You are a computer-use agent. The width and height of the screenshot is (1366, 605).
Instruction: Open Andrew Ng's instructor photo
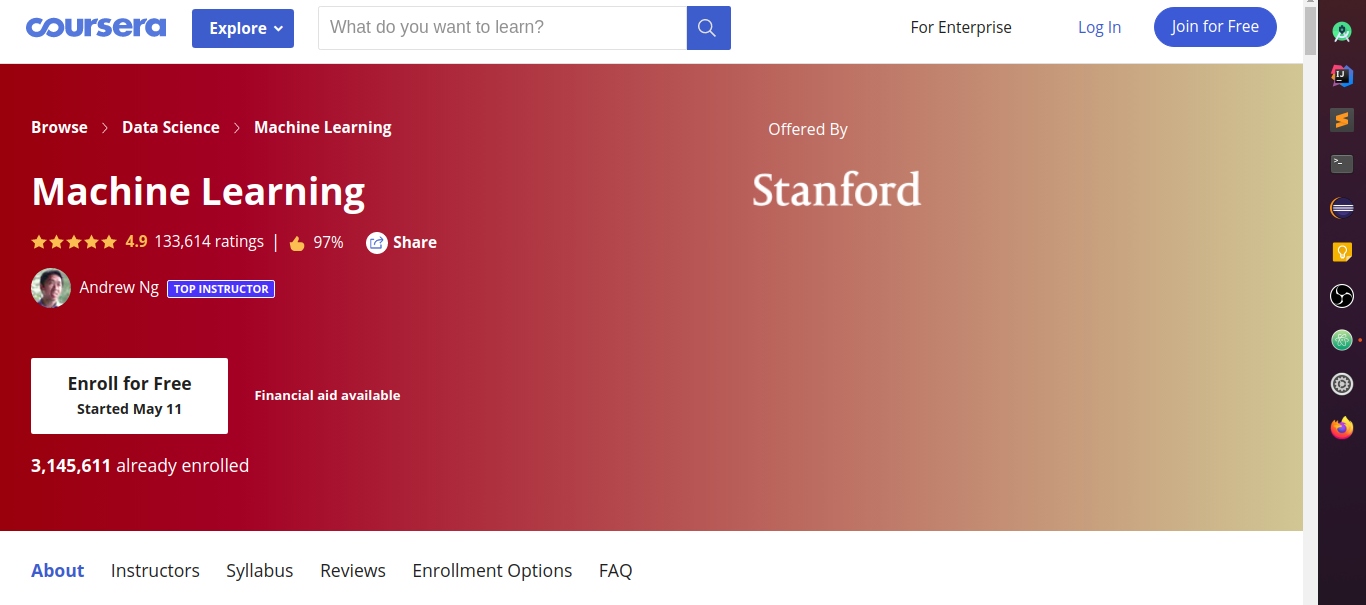click(x=51, y=288)
